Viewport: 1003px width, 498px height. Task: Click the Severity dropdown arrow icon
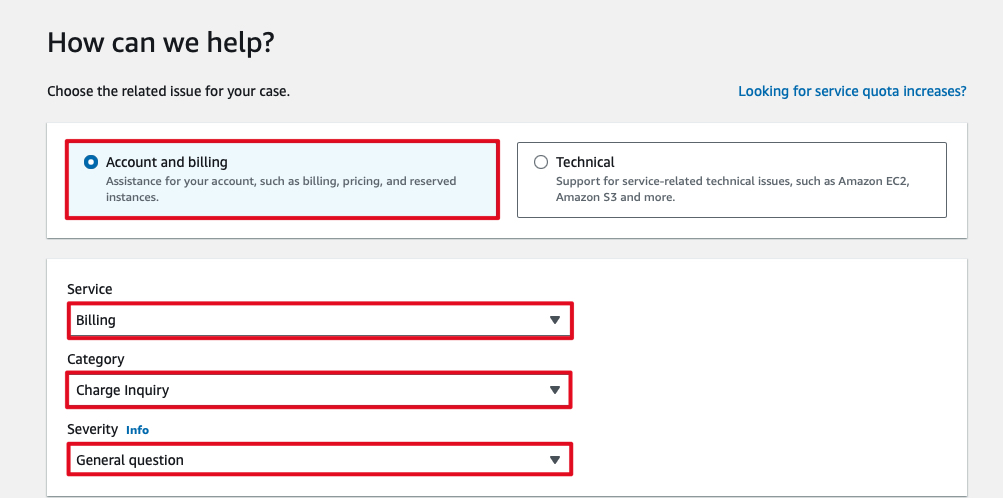(x=555, y=460)
